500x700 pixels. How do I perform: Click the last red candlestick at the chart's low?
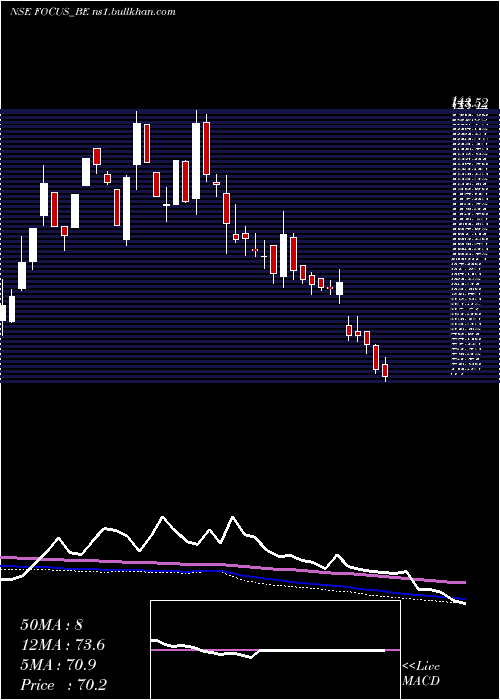coord(385,371)
